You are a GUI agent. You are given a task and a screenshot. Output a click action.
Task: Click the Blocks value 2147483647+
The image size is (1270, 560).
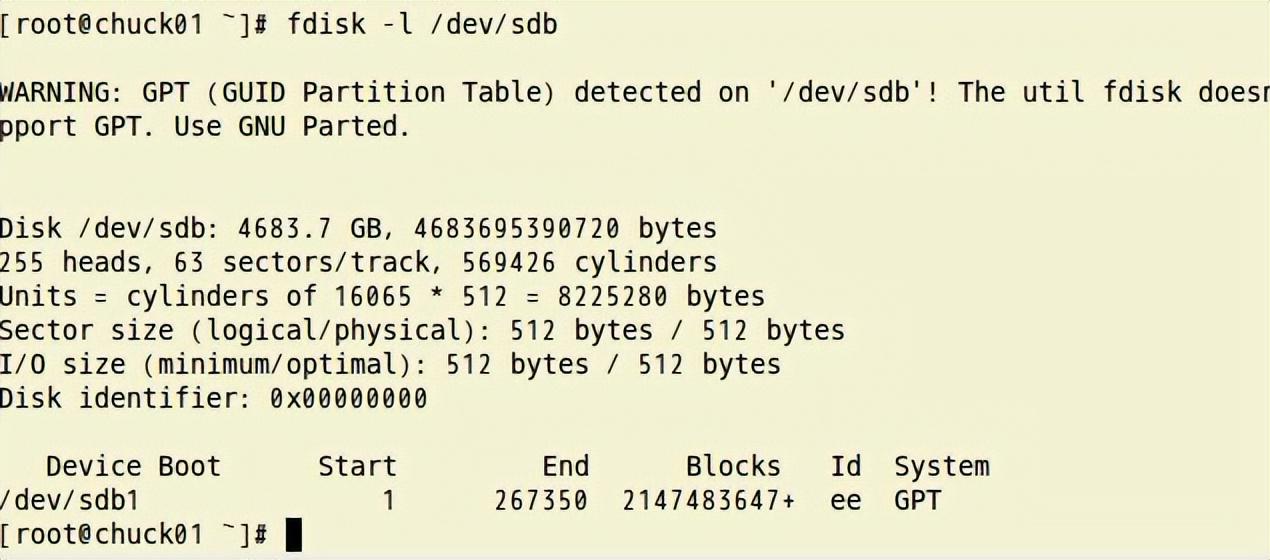point(709,500)
